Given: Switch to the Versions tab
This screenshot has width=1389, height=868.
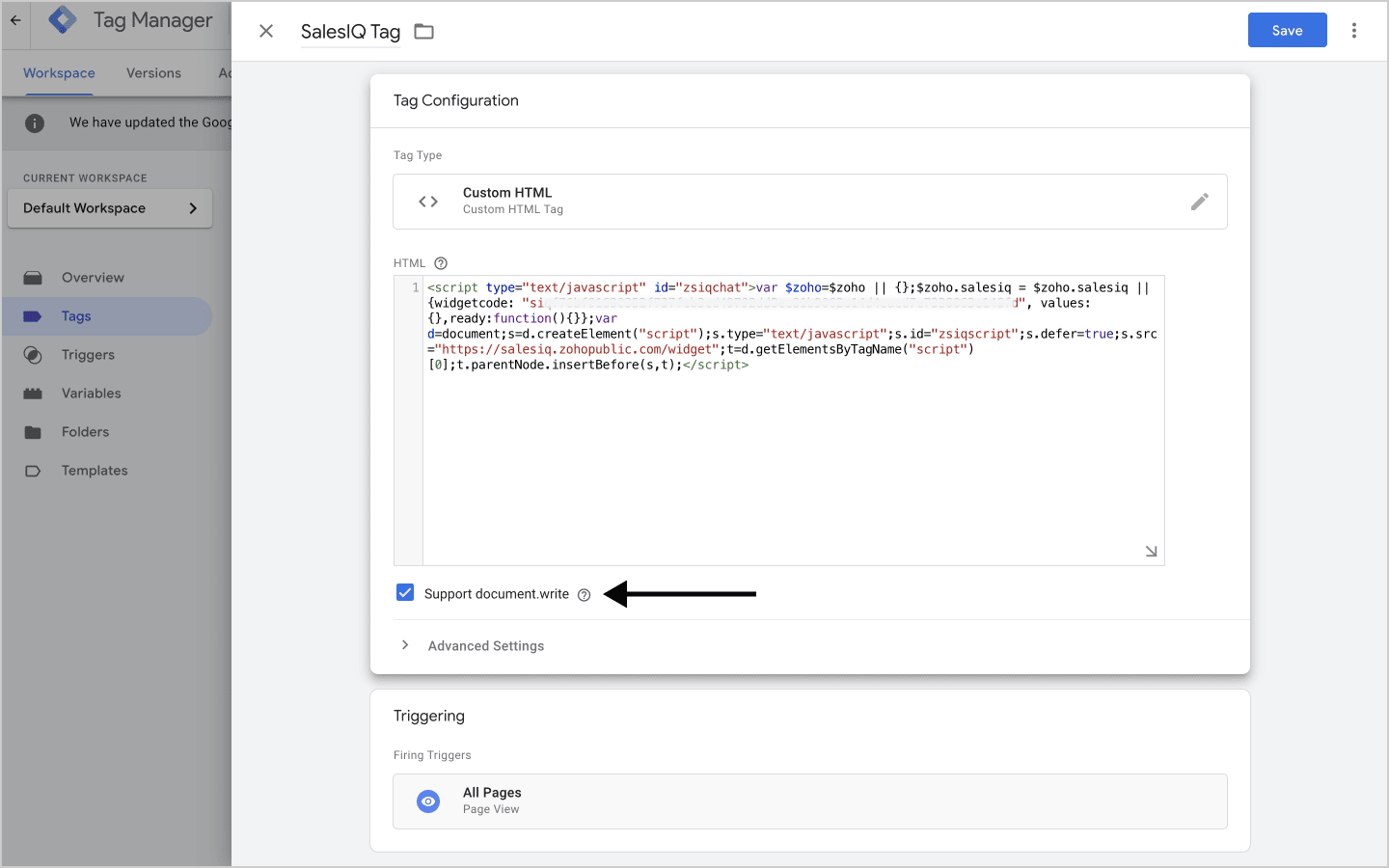Looking at the screenshot, I should [153, 73].
